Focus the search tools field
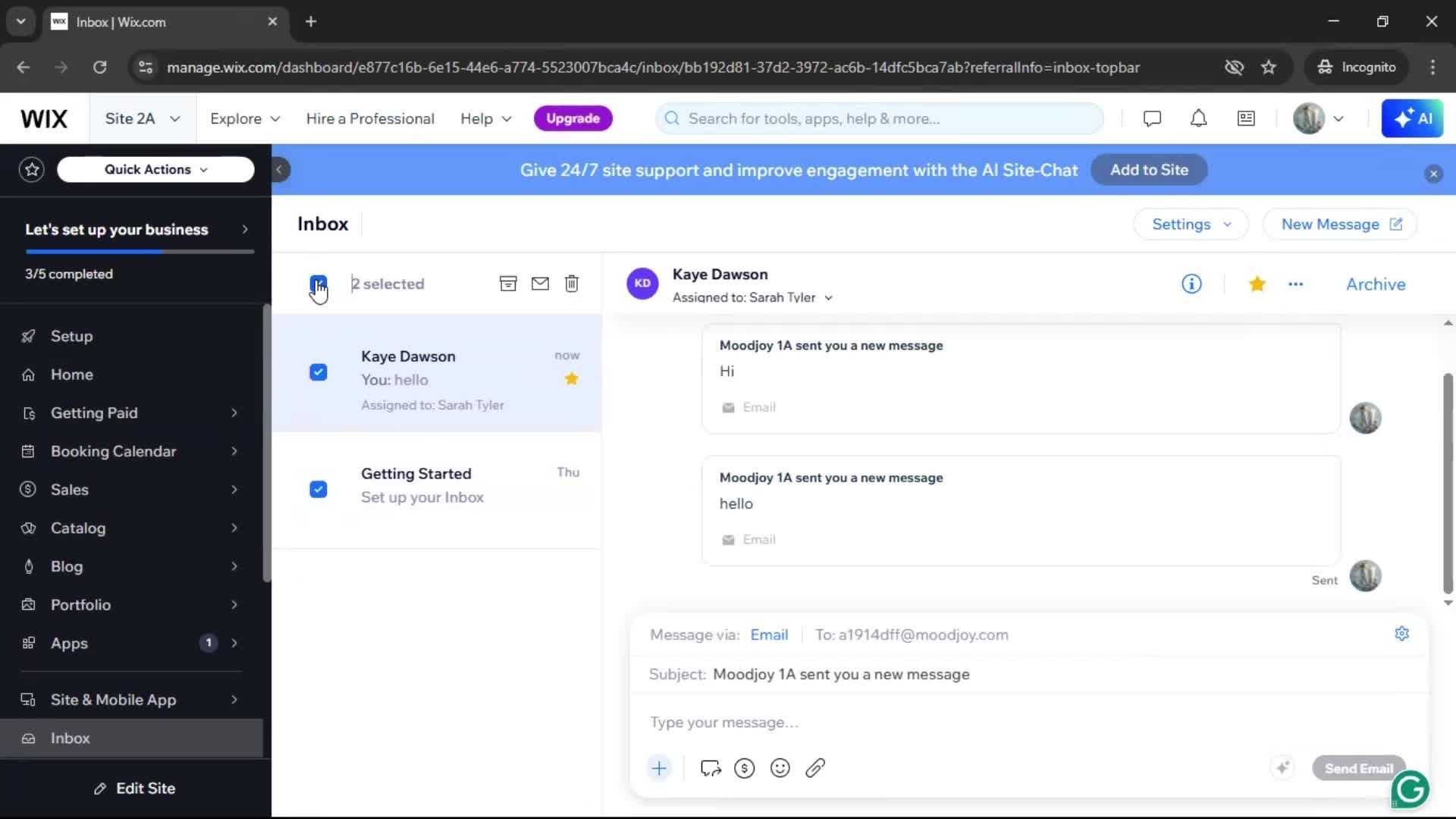Viewport: 1456px width, 819px height. (880, 118)
